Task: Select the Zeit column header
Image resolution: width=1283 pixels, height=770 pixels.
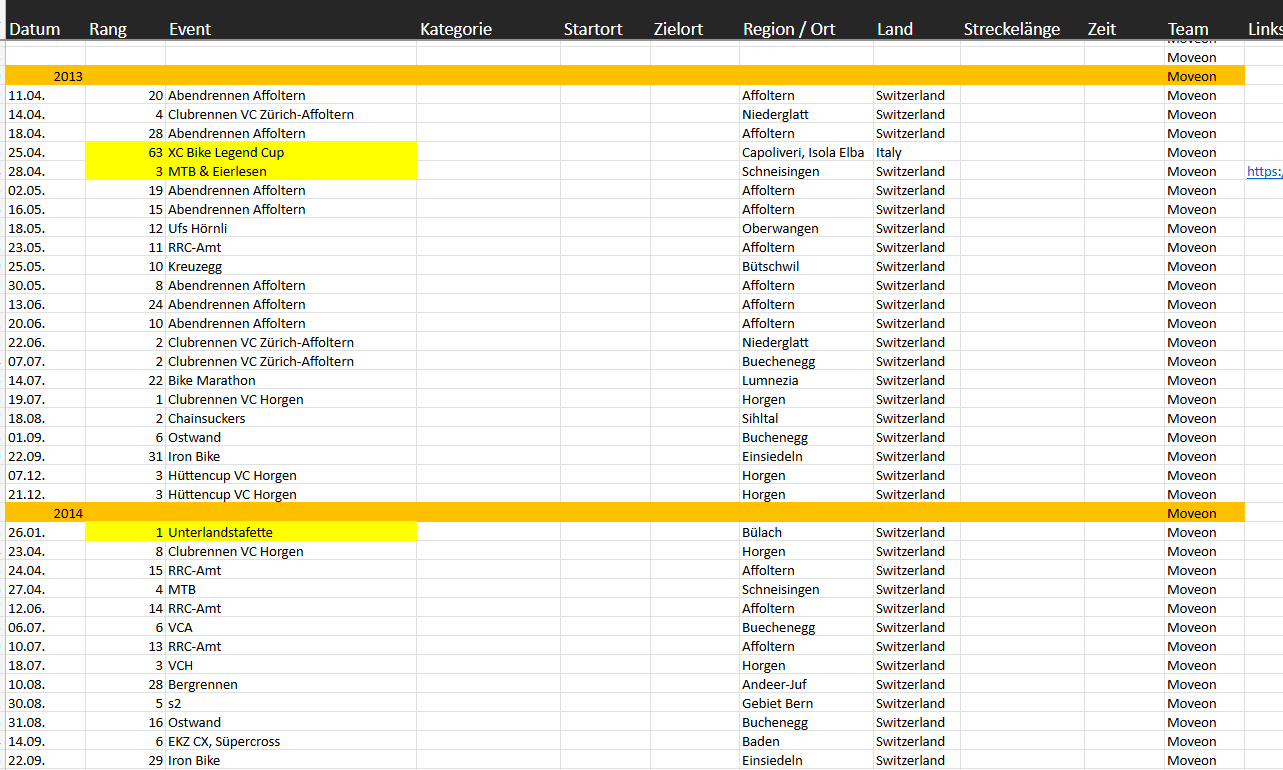Action: (x=1102, y=29)
